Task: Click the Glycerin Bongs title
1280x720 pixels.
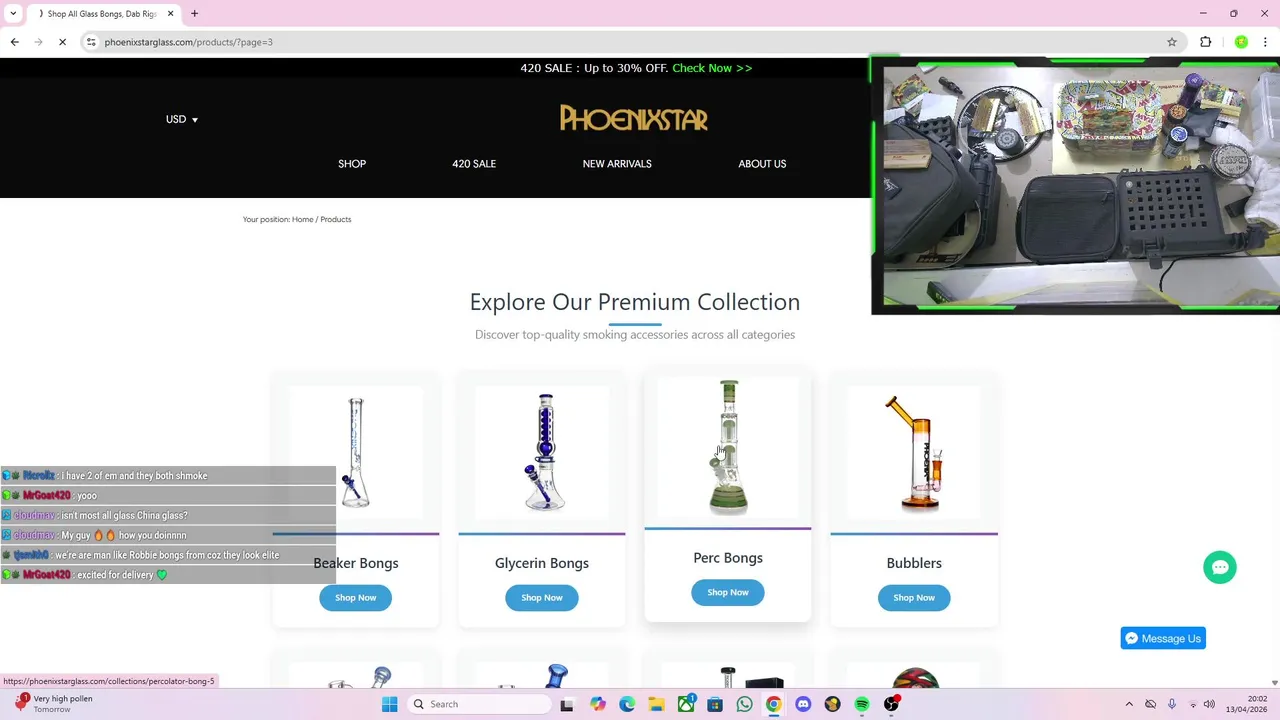Action: click(x=542, y=563)
